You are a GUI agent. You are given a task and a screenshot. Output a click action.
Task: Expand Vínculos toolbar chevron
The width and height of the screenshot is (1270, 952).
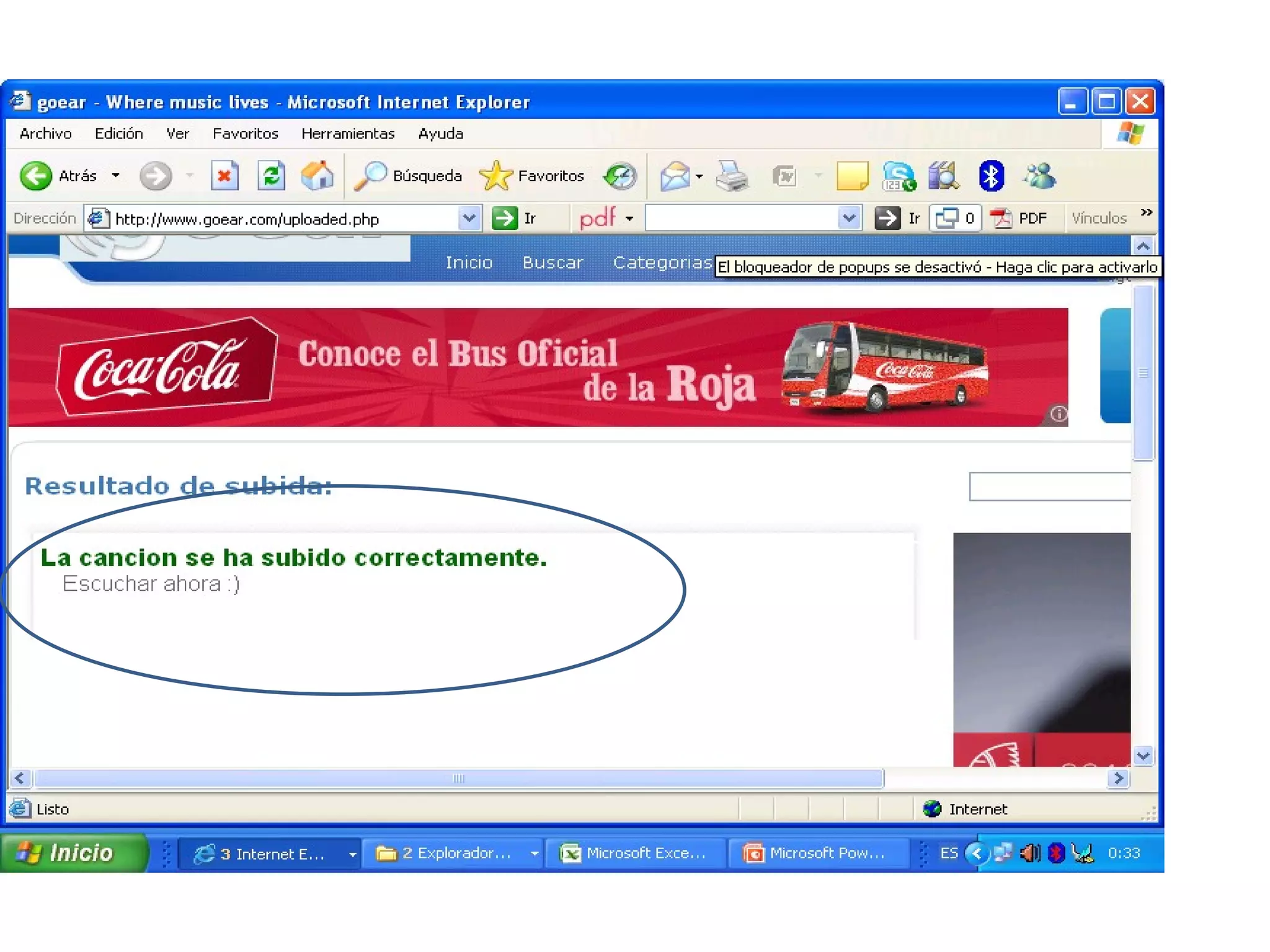pyautogui.click(x=1147, y=213)
